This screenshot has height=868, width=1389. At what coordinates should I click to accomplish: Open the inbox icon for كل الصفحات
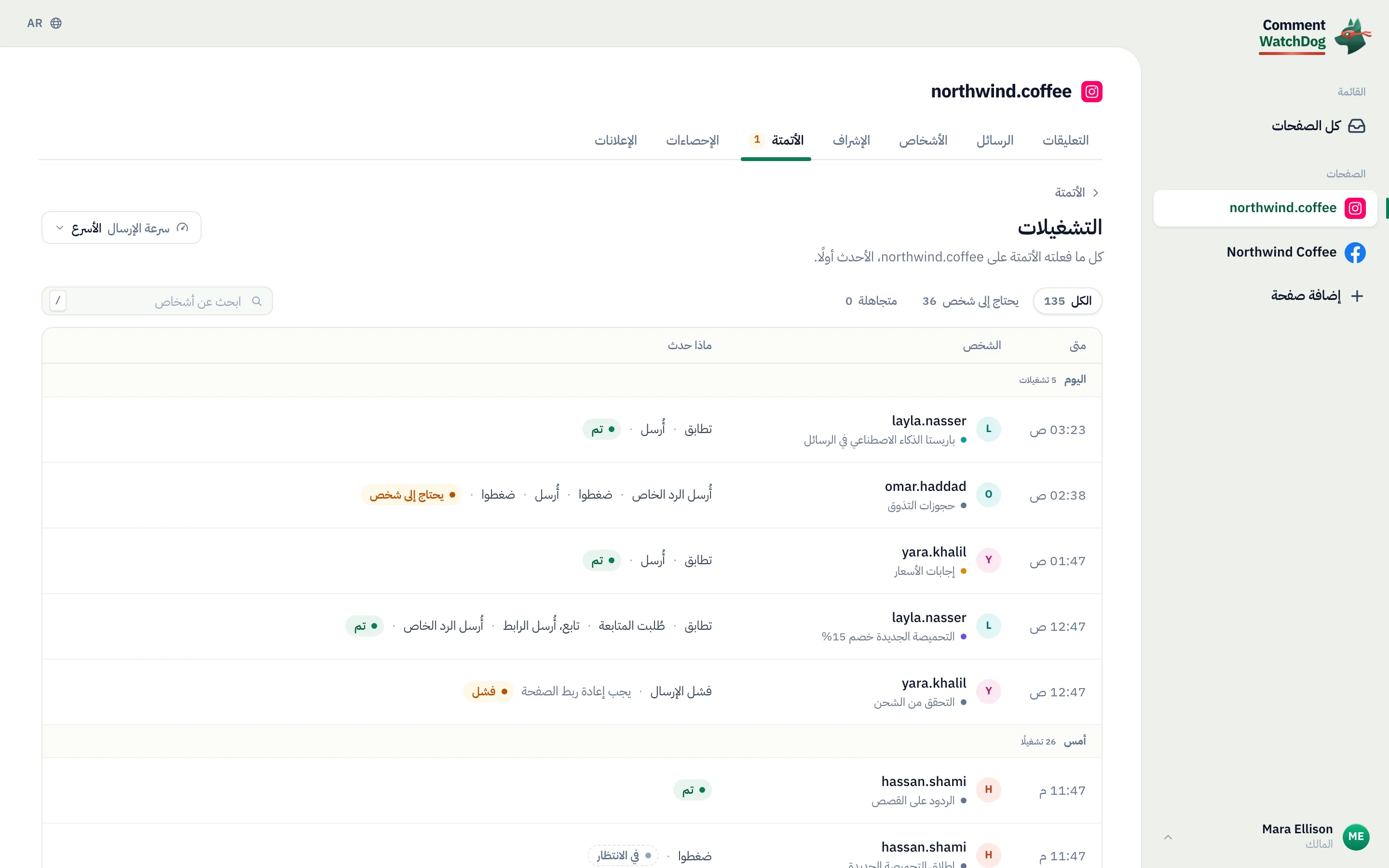[x=1356, y=126]
